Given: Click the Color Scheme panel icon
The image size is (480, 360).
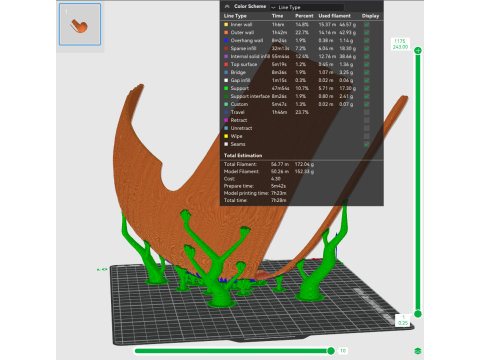Looking at the screenshot, I should 227,6.
